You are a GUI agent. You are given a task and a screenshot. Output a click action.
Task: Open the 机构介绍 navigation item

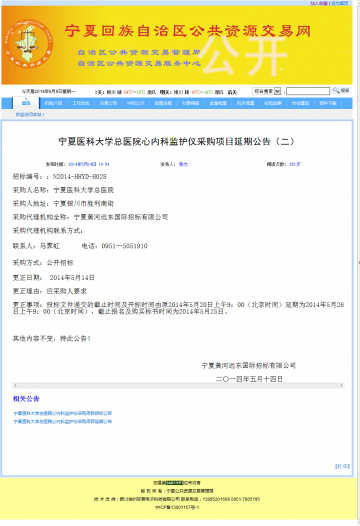pos(53,103)
